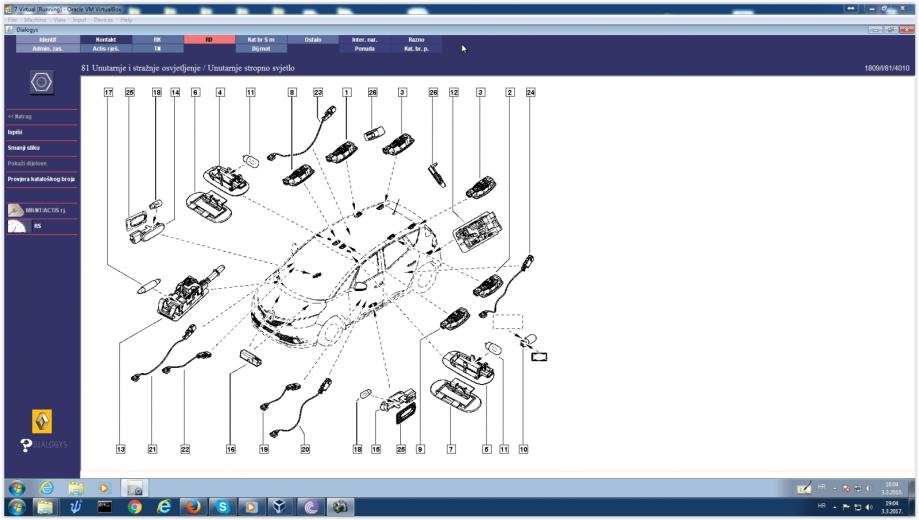The width and height of the screenshot is (919, 520).
Task: Go back with << Natrag link
Action: (20, 116)
